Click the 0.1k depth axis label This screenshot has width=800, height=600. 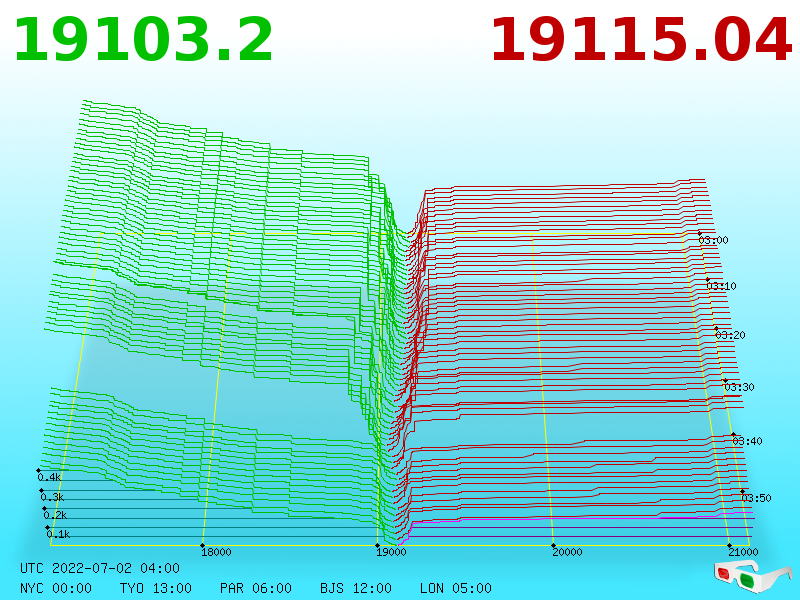click(58, 534)
